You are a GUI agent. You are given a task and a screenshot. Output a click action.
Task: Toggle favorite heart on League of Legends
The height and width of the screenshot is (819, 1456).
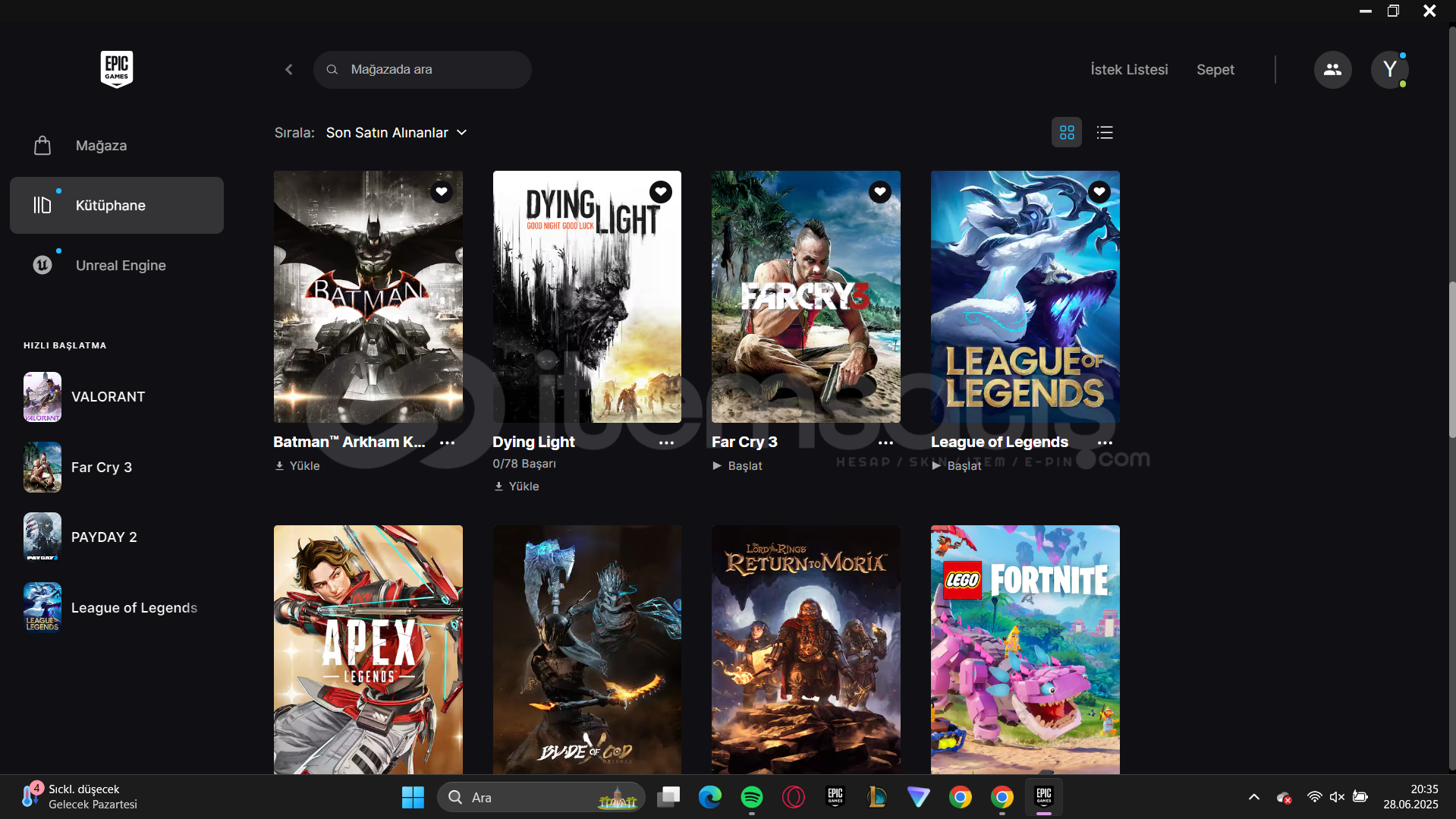click(x=1099, y=192)
